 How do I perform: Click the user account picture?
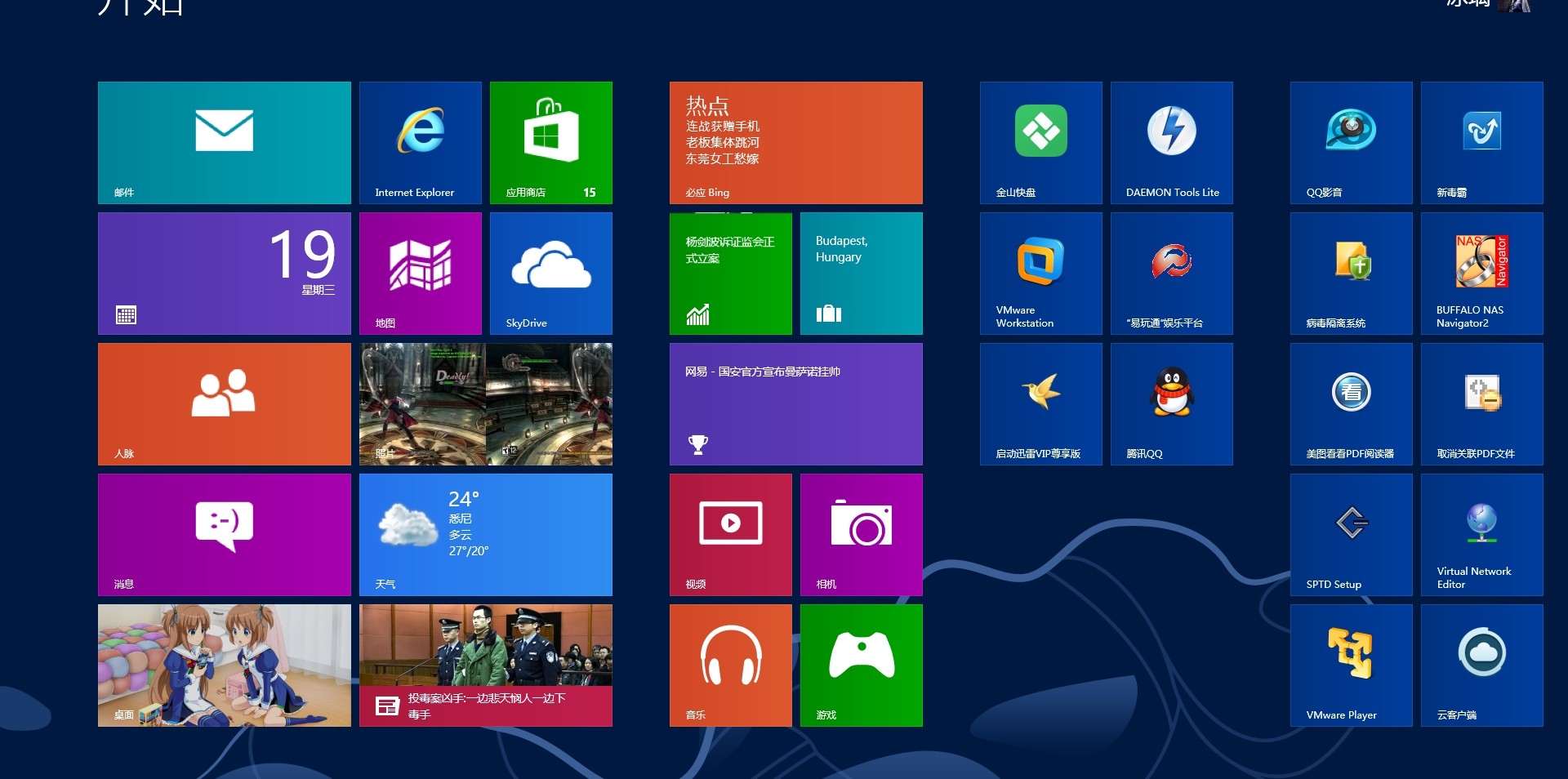coord(1514,5)
